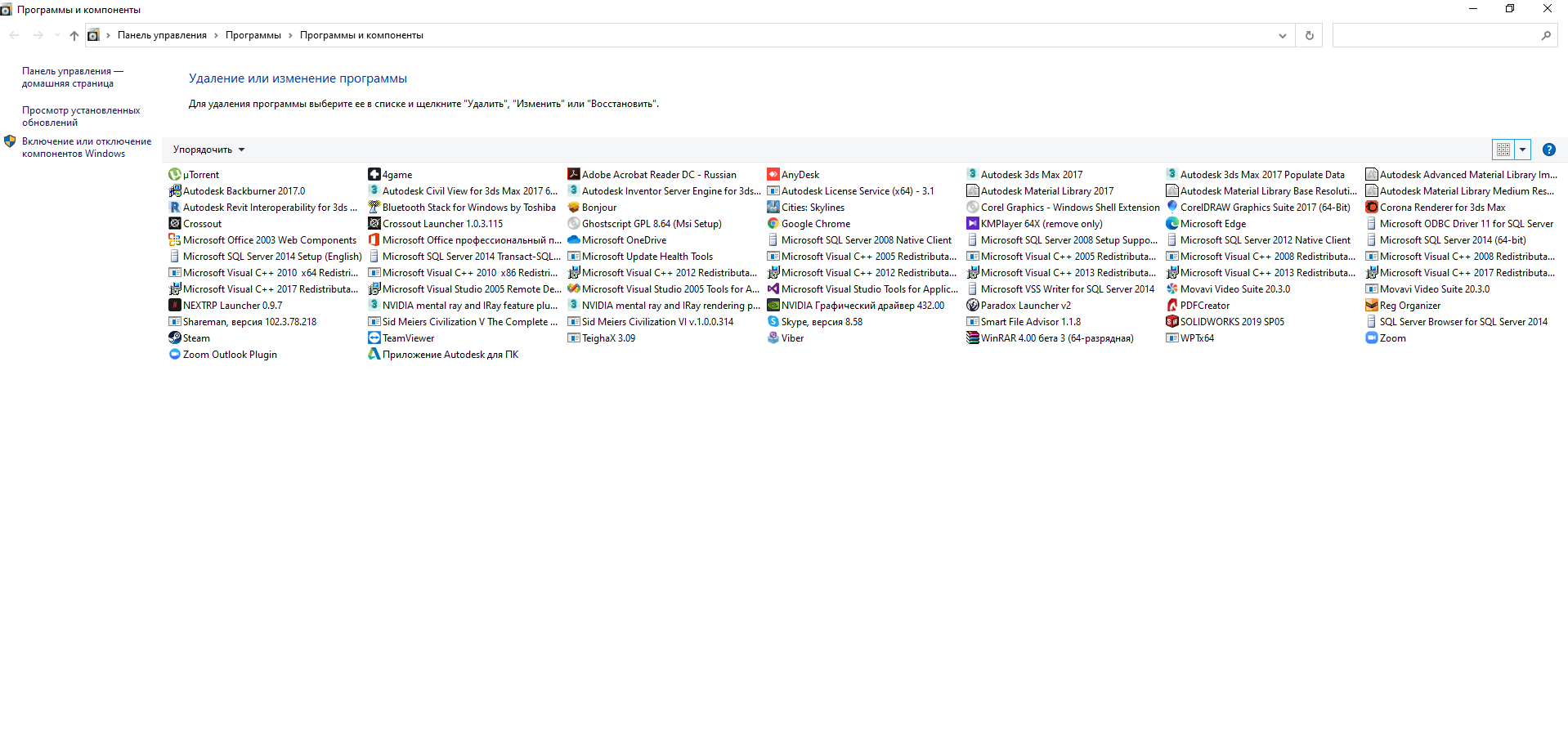The width and height of the screenshot is (1568, 733).
Task: Select Shareman, версия 102.3.78.218
Action: (x=243, y=321)
